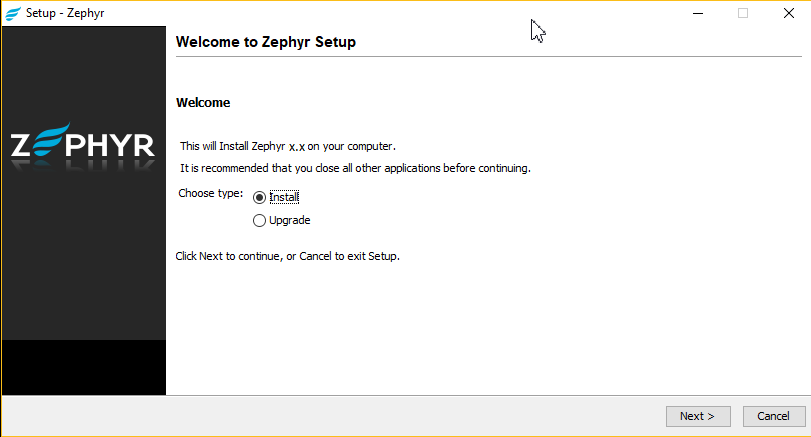The image size is (811, 437).
Task: Click the Zephyr icon in the title bar
Action: (13, 13)
